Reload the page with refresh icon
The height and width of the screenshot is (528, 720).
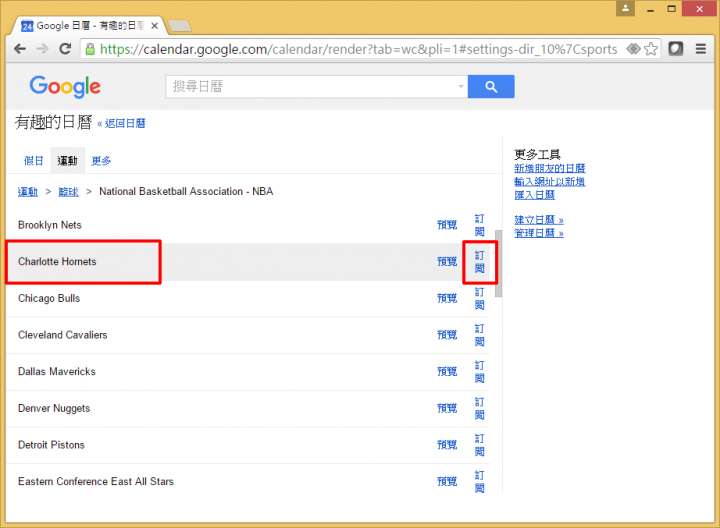[65, 49]
